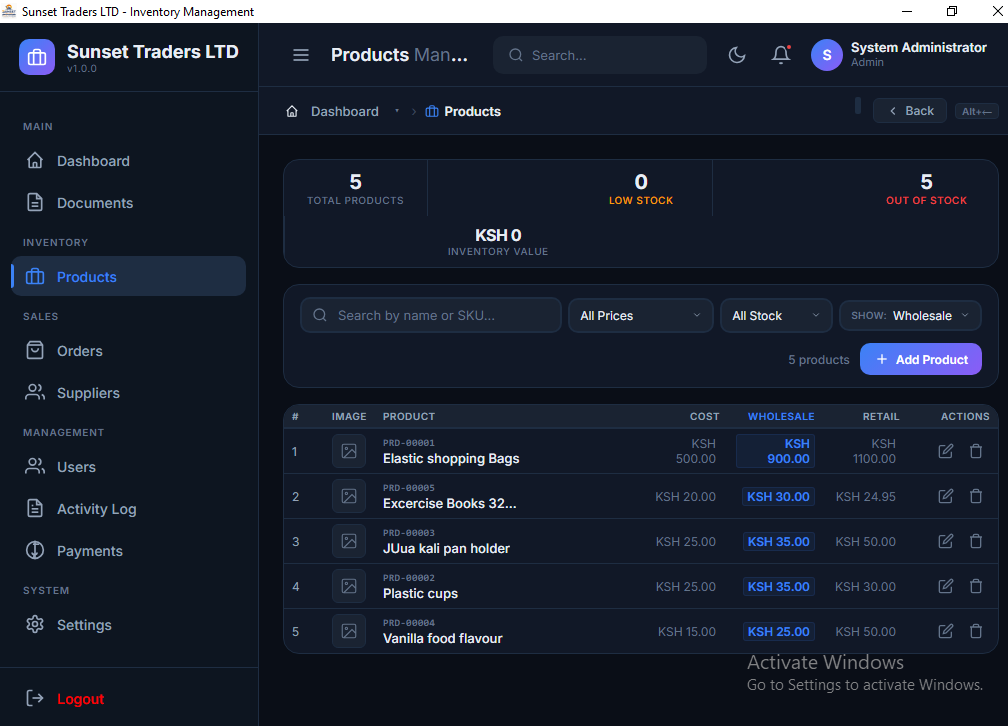Click the Plastic cups product name
Image resolution: width=1008 pixels, height=726 pixels.
pos(420,594)
